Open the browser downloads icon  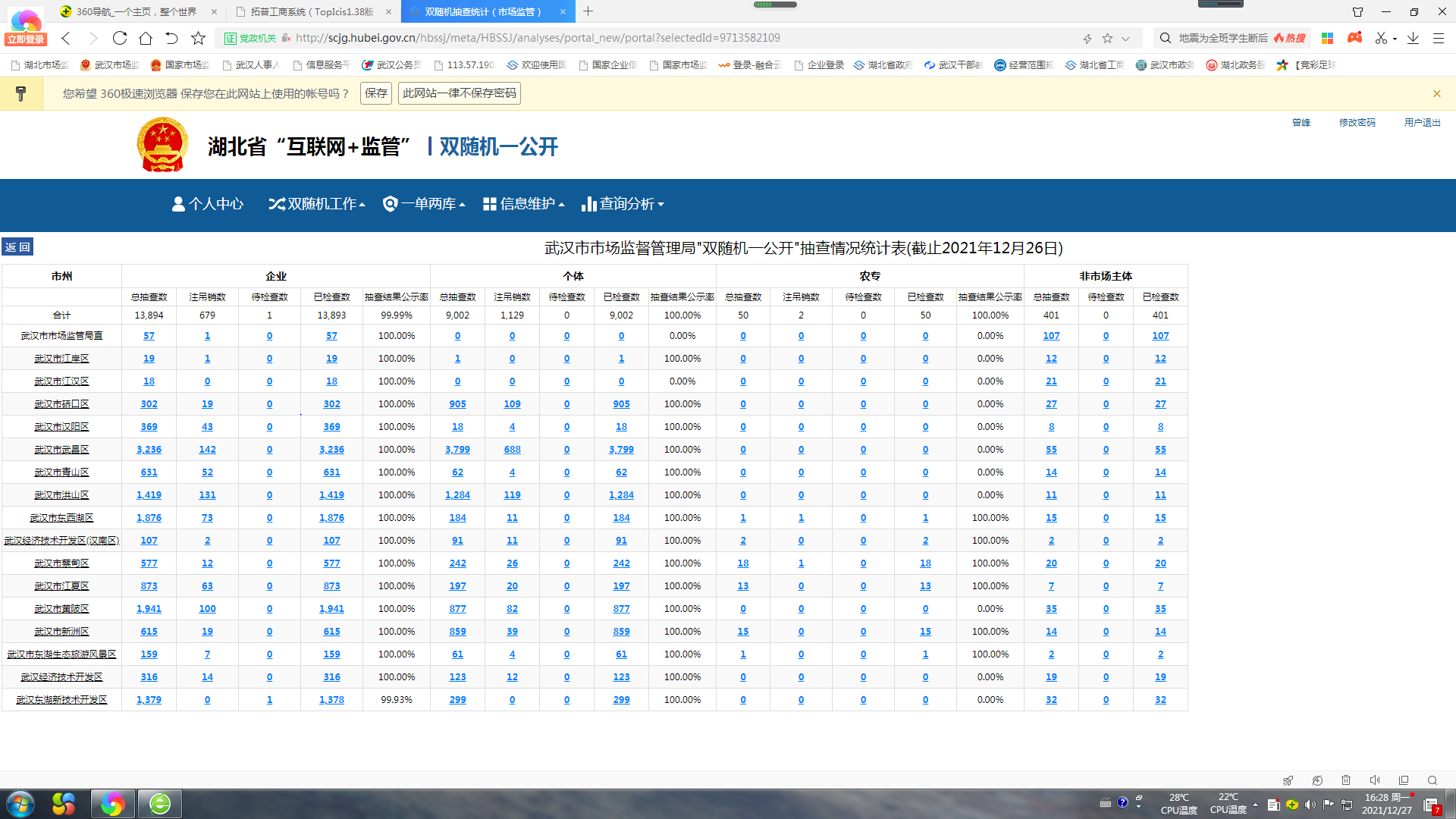1413,38
